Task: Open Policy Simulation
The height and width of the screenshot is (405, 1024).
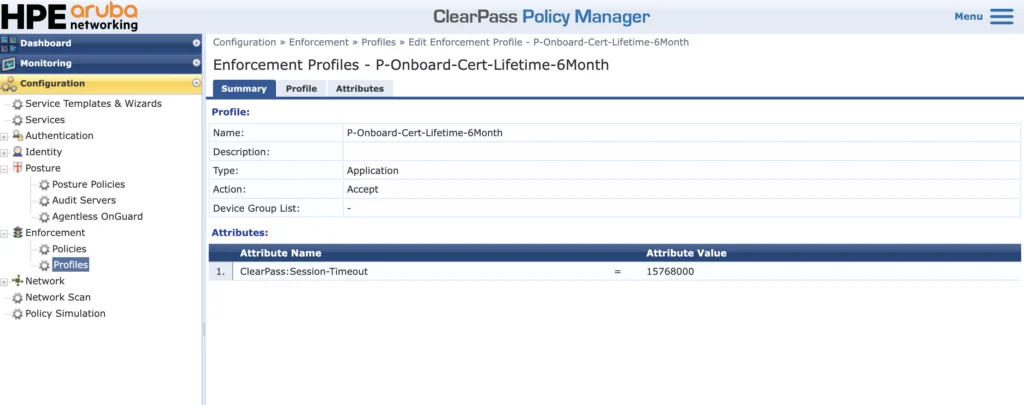Action: point(65,314)
